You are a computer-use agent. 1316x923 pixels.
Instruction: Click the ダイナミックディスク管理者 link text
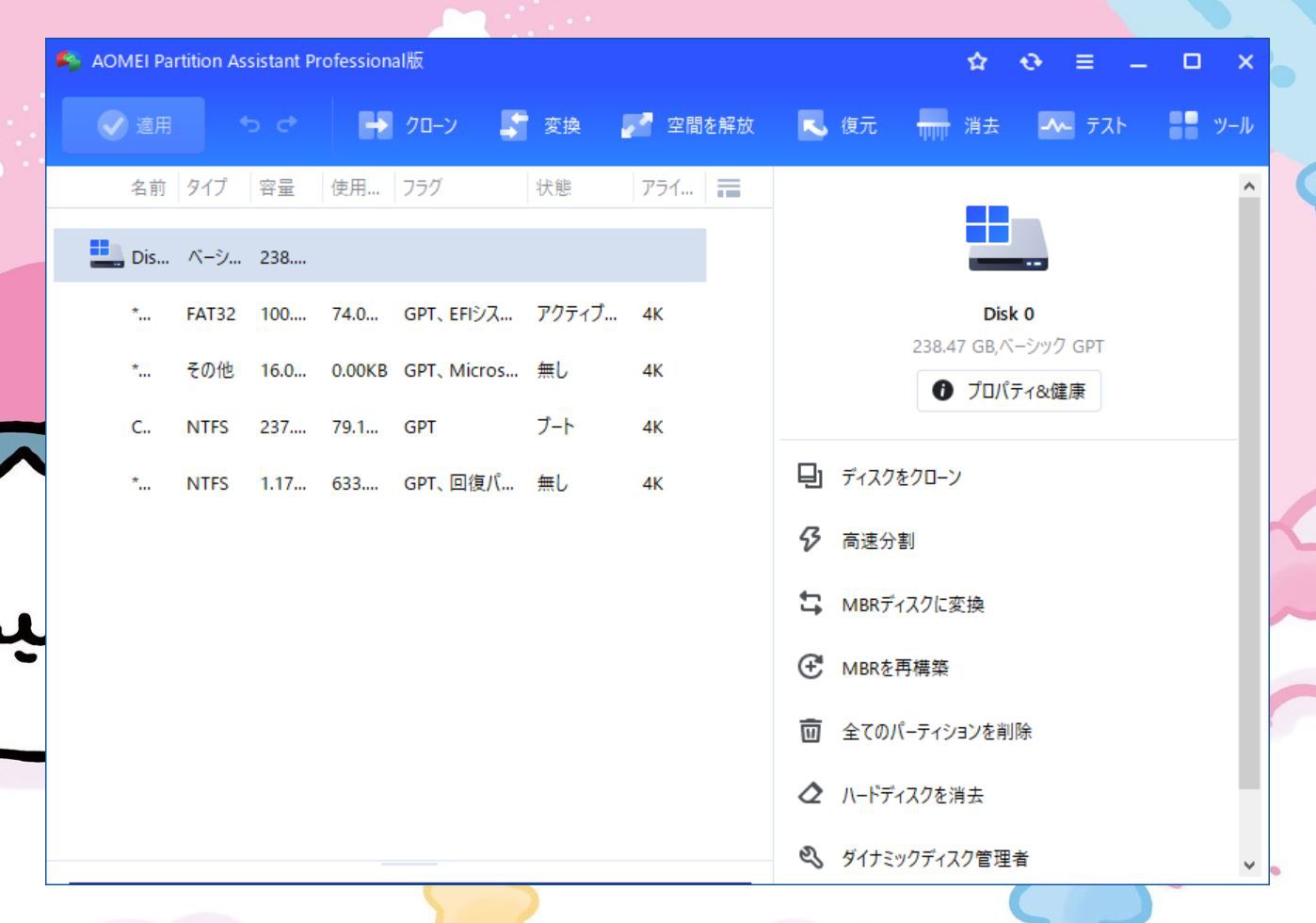[935, 858]
